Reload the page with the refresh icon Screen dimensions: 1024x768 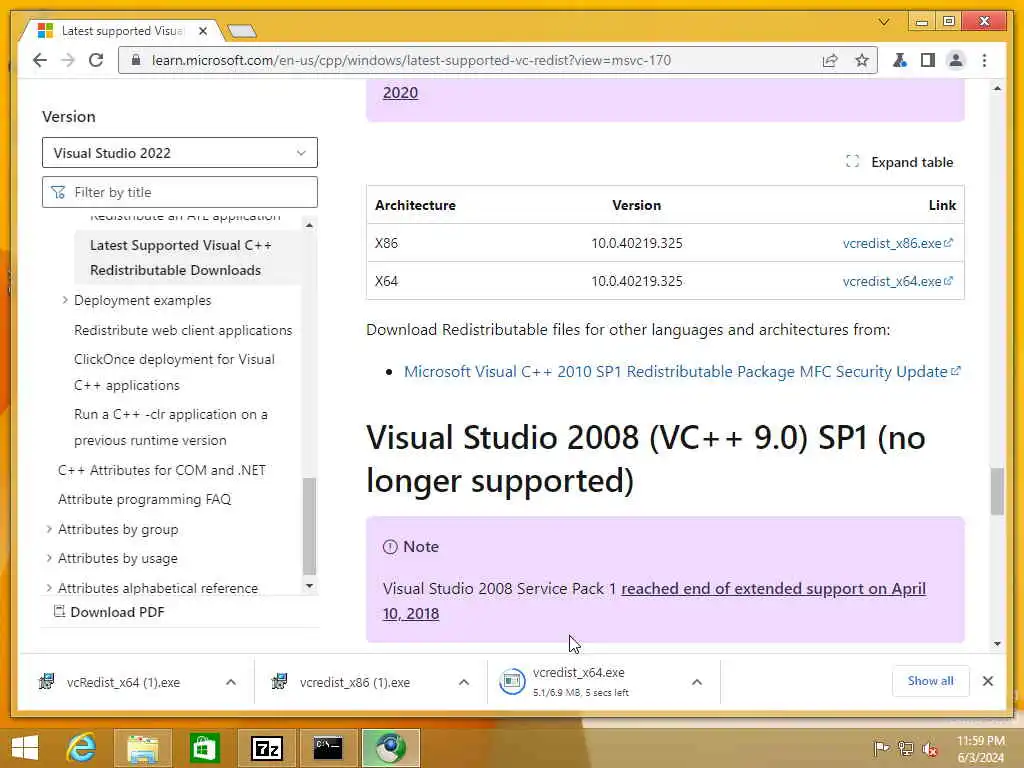tap(96, 60)
